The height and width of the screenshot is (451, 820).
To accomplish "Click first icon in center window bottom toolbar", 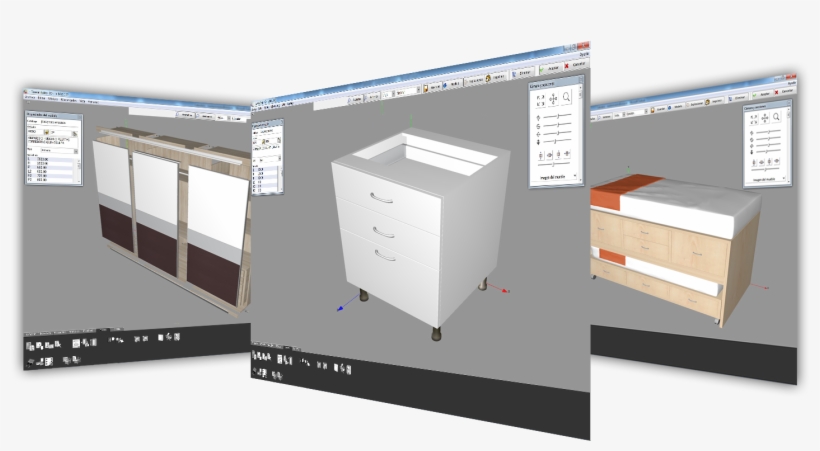I will (x=255, y=356).
